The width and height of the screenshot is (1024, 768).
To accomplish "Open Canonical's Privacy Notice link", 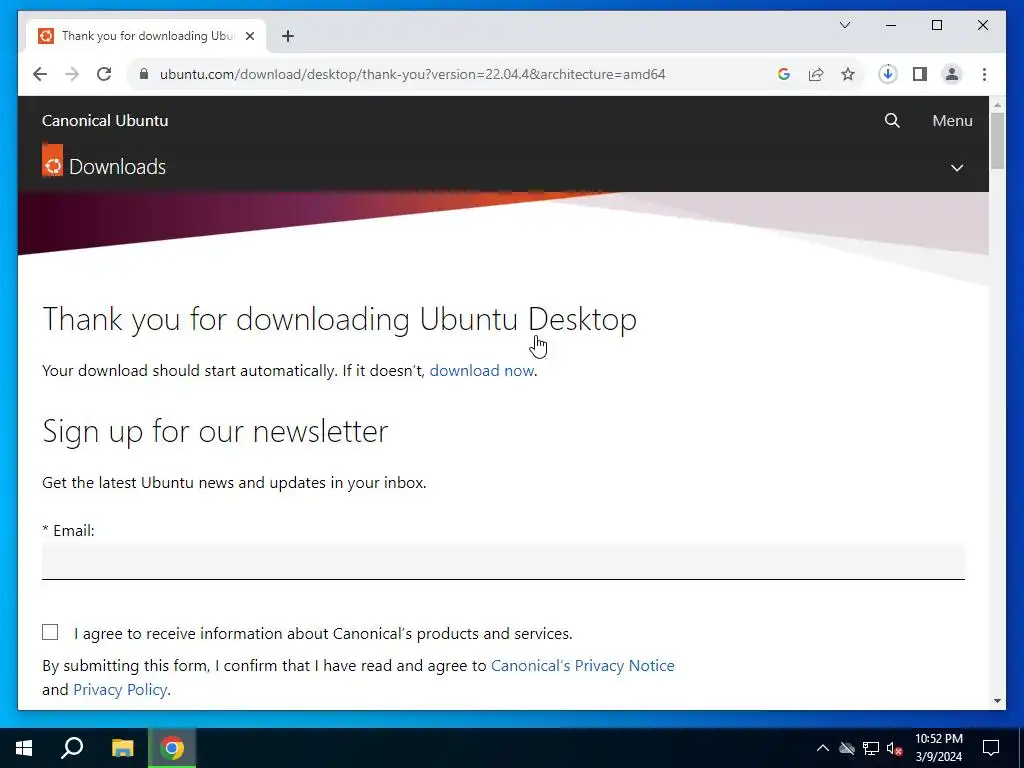I will coord(583,665).
